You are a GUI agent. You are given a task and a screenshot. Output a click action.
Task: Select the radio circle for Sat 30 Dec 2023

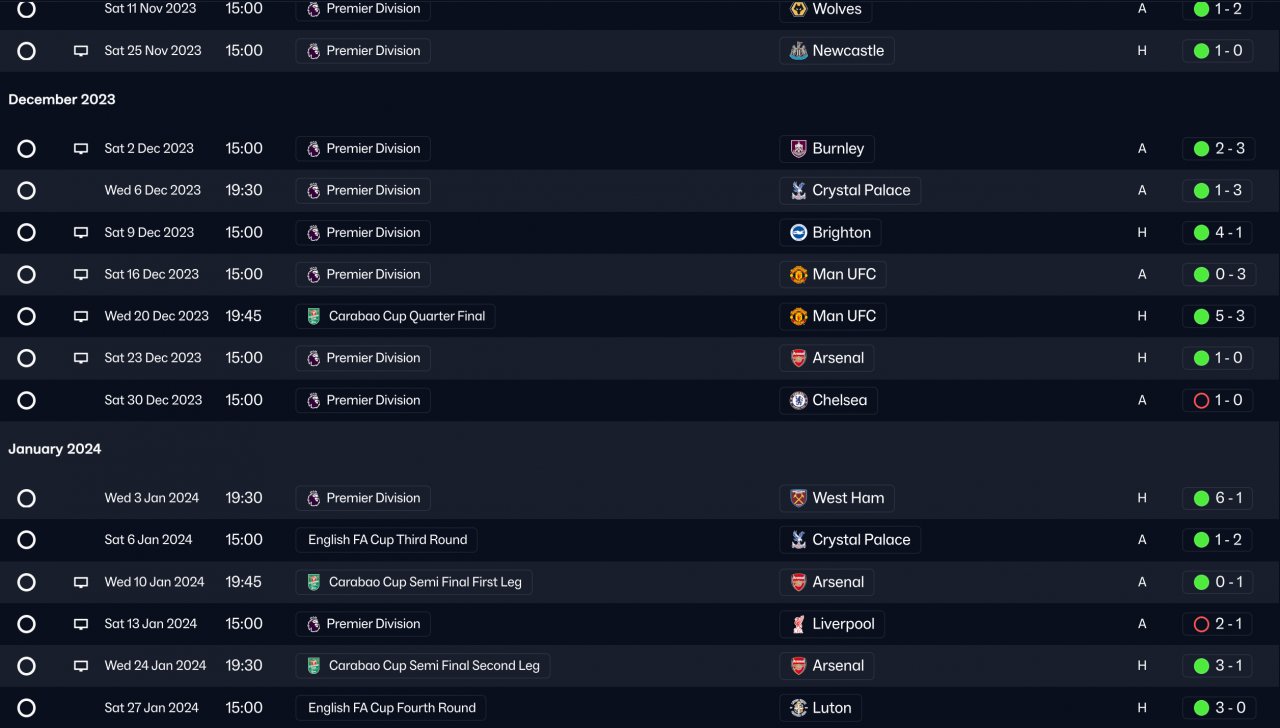(27, 400)
